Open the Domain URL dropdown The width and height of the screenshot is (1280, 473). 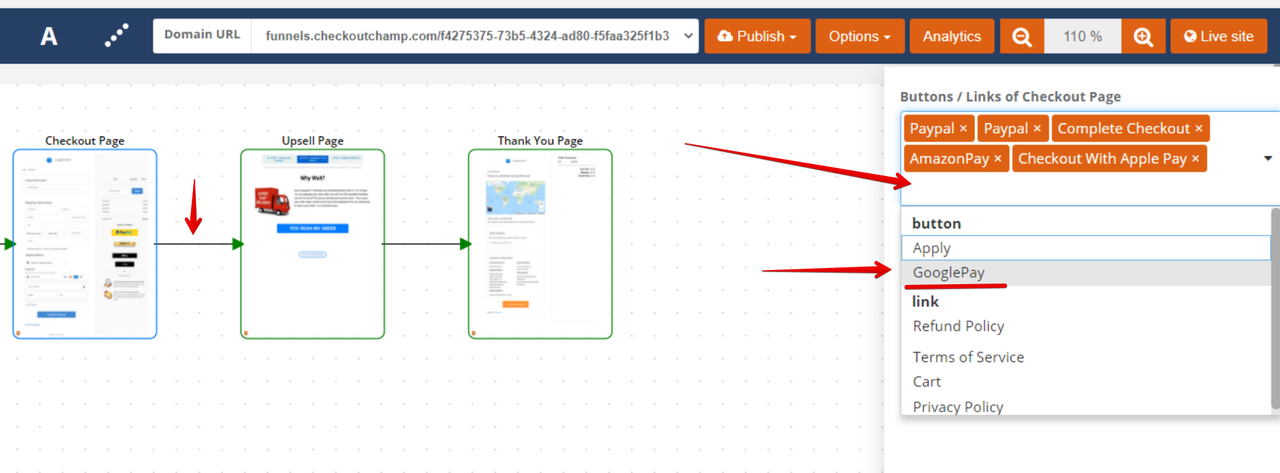474,37
